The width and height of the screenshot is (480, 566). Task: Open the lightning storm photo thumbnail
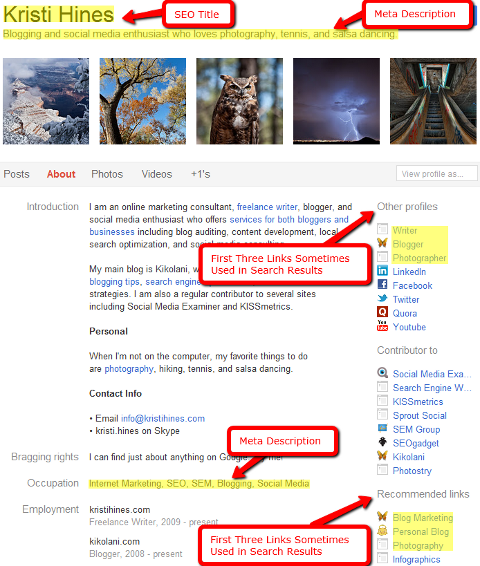coord(336,101)
